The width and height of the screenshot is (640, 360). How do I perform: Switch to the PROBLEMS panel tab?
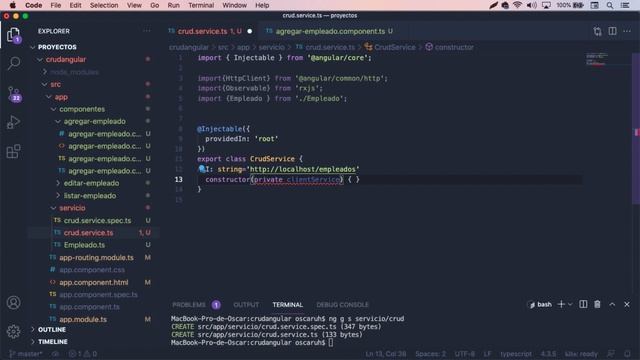click(x=189, y=304)
